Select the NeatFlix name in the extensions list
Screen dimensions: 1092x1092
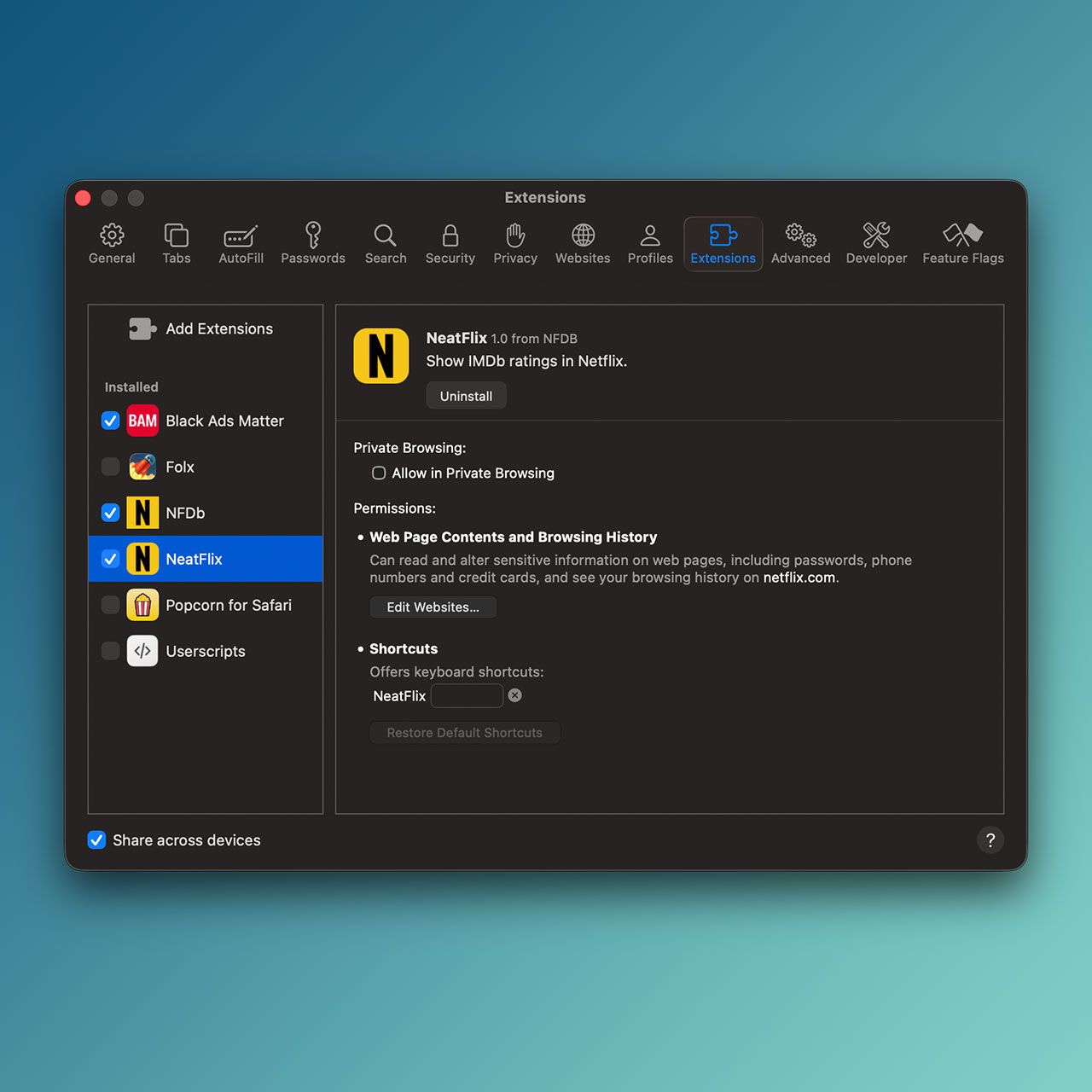(194, 559)
